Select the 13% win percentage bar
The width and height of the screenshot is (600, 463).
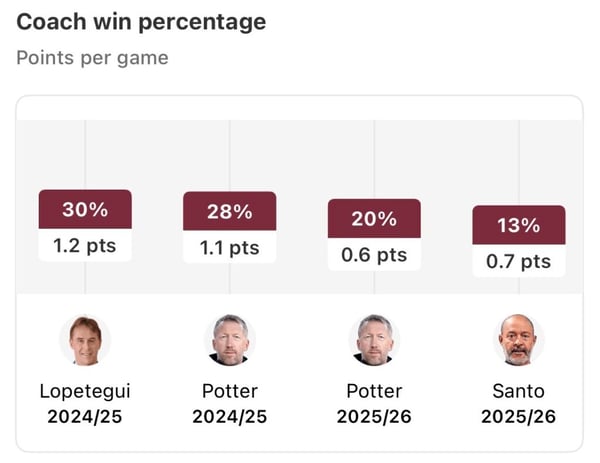click(518, 225)
